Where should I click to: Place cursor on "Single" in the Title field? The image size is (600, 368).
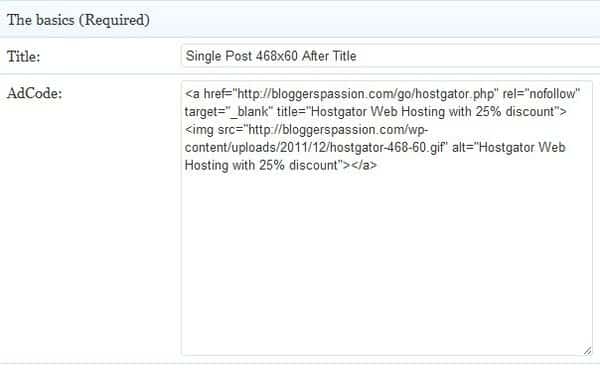coord(203,56)
